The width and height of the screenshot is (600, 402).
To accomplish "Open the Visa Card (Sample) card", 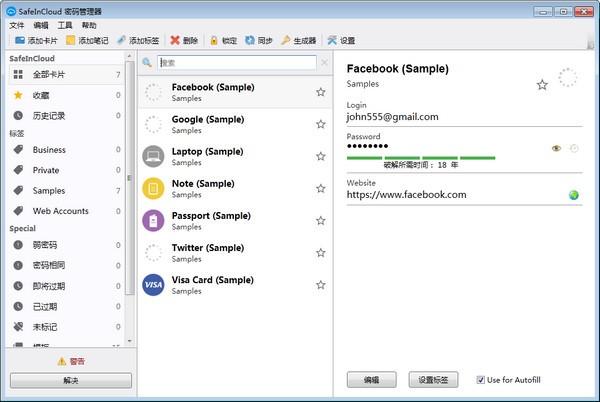I will point(235,285).
